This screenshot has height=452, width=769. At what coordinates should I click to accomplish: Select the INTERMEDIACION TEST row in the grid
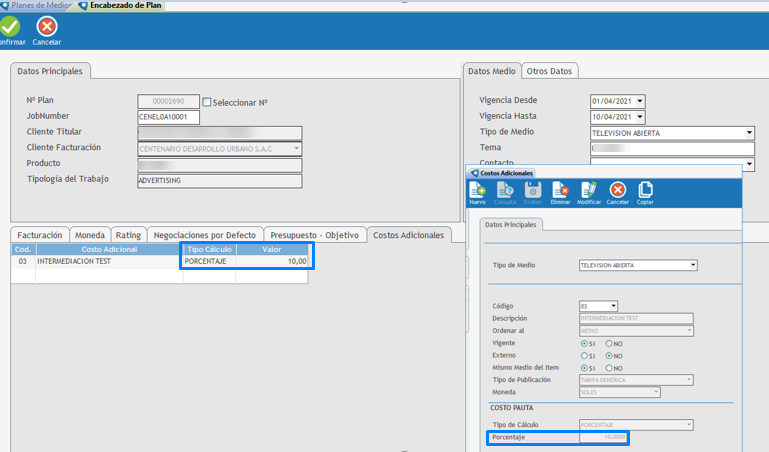point(108,261)
